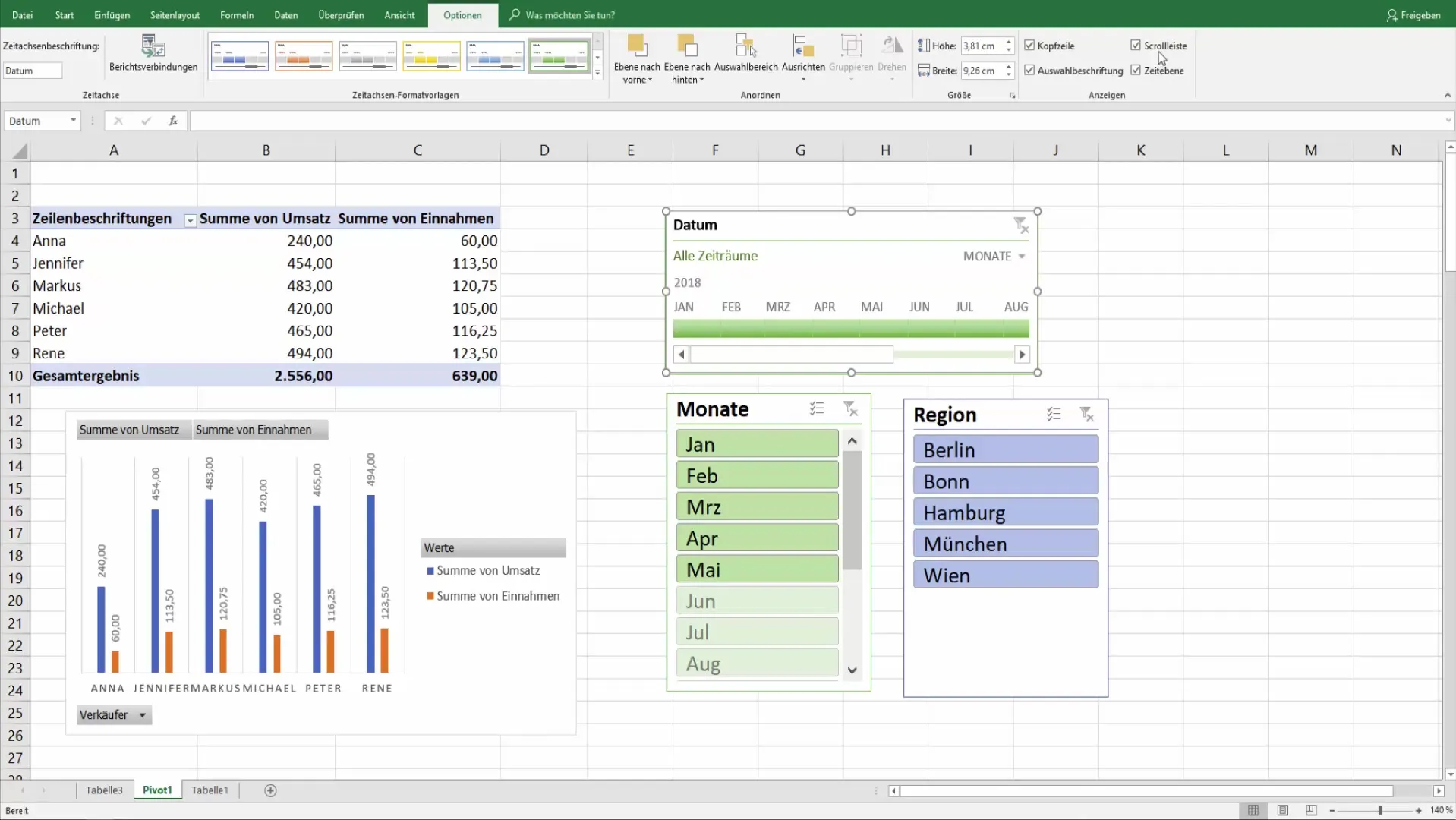
Task: Open the Auswahlbereich selection pane
Action: [x=745, y=53]
